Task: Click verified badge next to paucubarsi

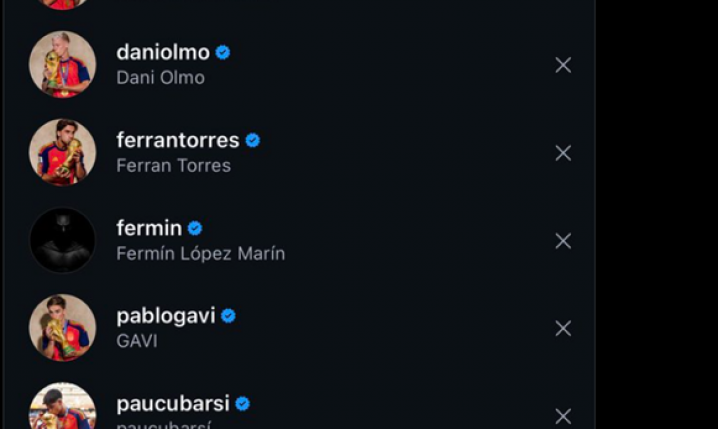Action: pyautogui.click(x=243, y=404)
